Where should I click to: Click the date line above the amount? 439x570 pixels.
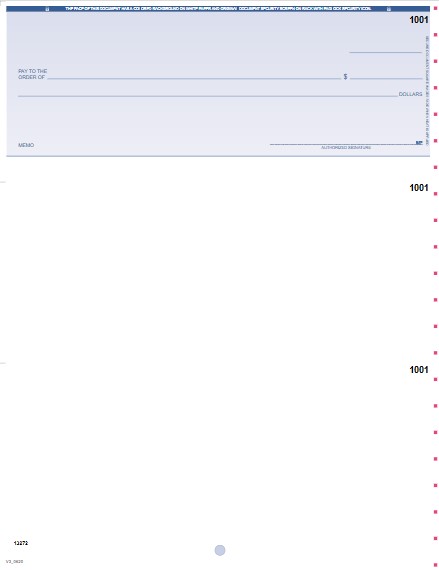click(x=386, y=52)
